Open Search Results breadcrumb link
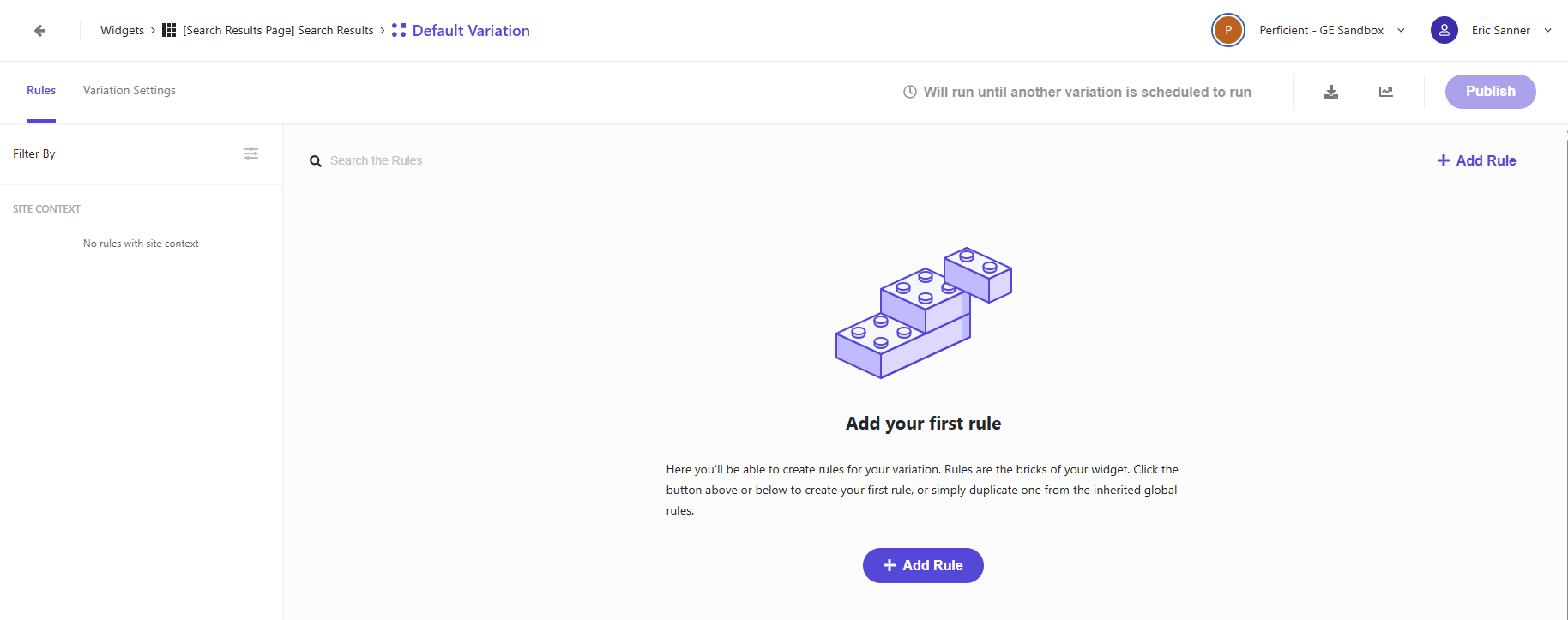The height and width of the screenshot is (620, 1568). pyautogui.click(x=278, y=30)
